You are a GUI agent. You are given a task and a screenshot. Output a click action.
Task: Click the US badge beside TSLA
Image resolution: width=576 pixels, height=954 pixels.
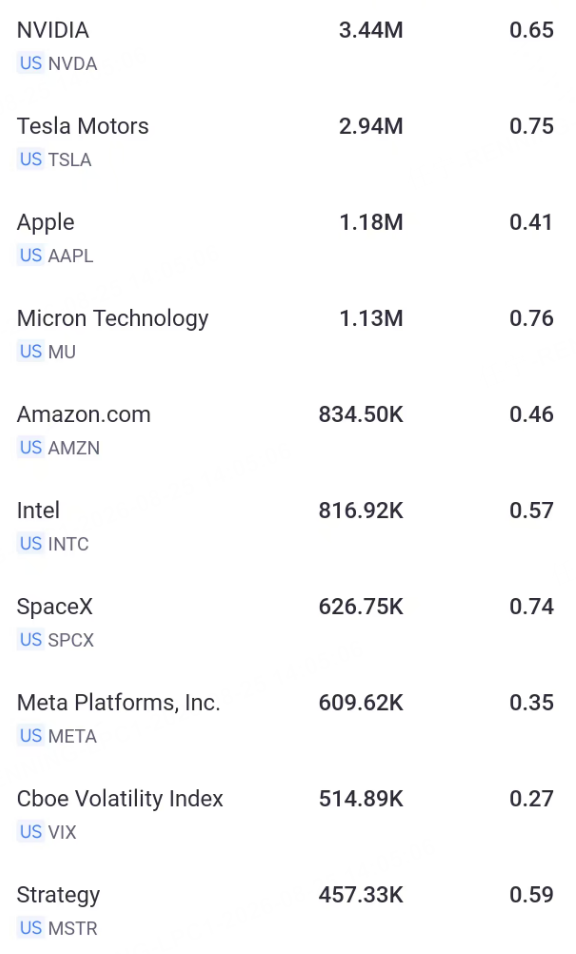point(30,159)
